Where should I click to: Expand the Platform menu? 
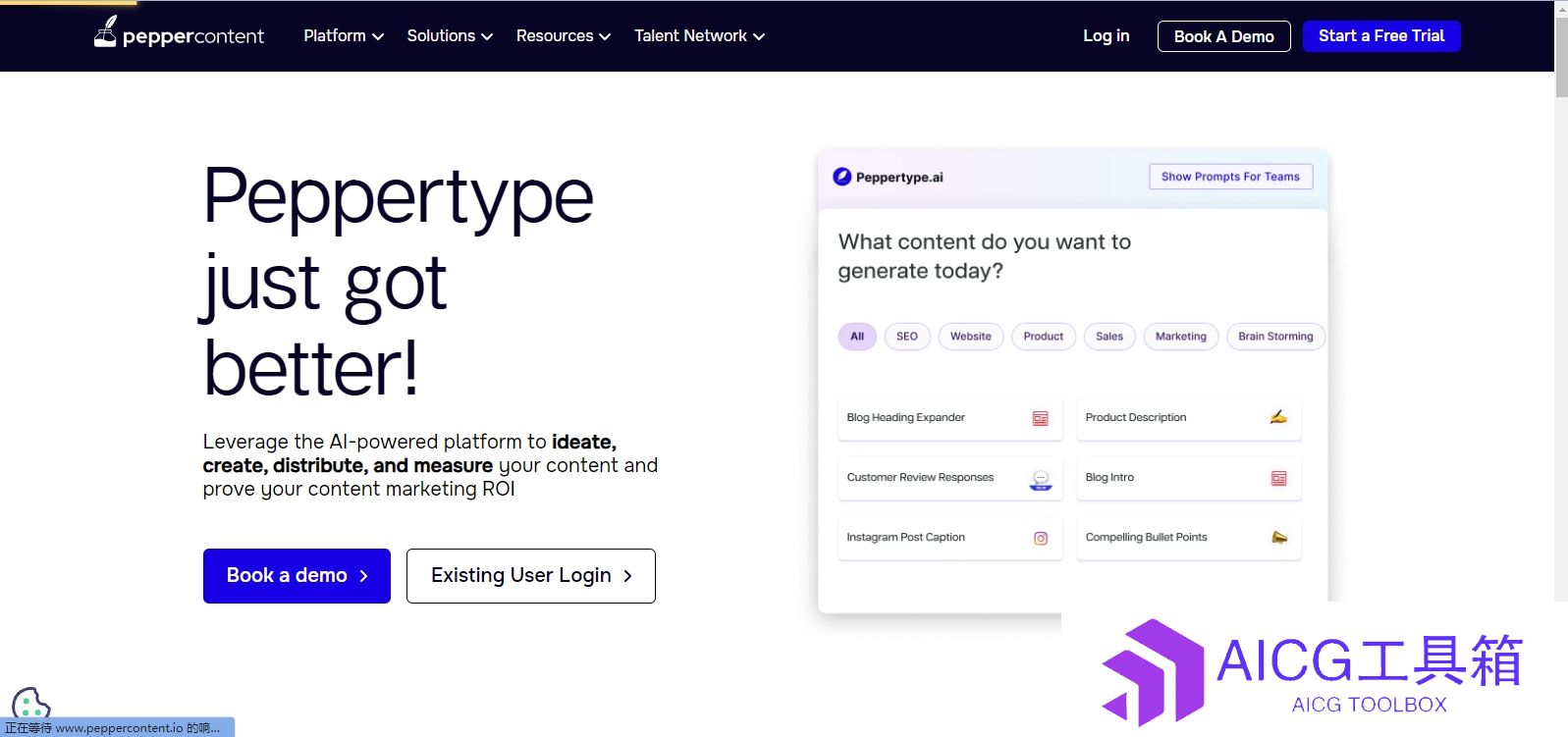pos(344,36)
